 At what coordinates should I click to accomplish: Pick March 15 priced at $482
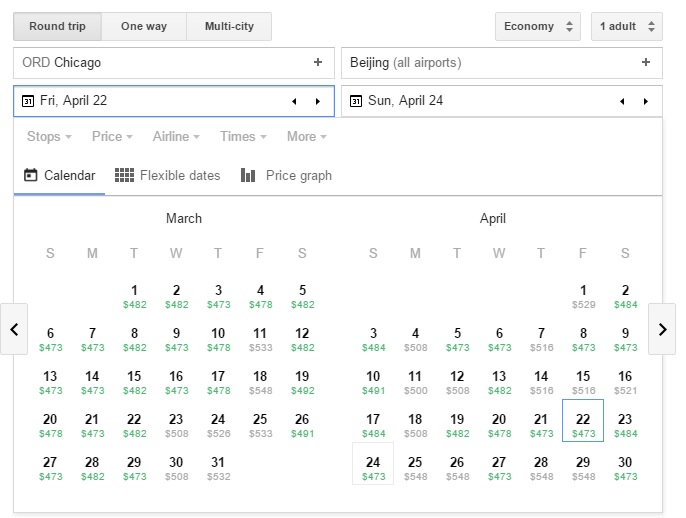click(134, 381)
